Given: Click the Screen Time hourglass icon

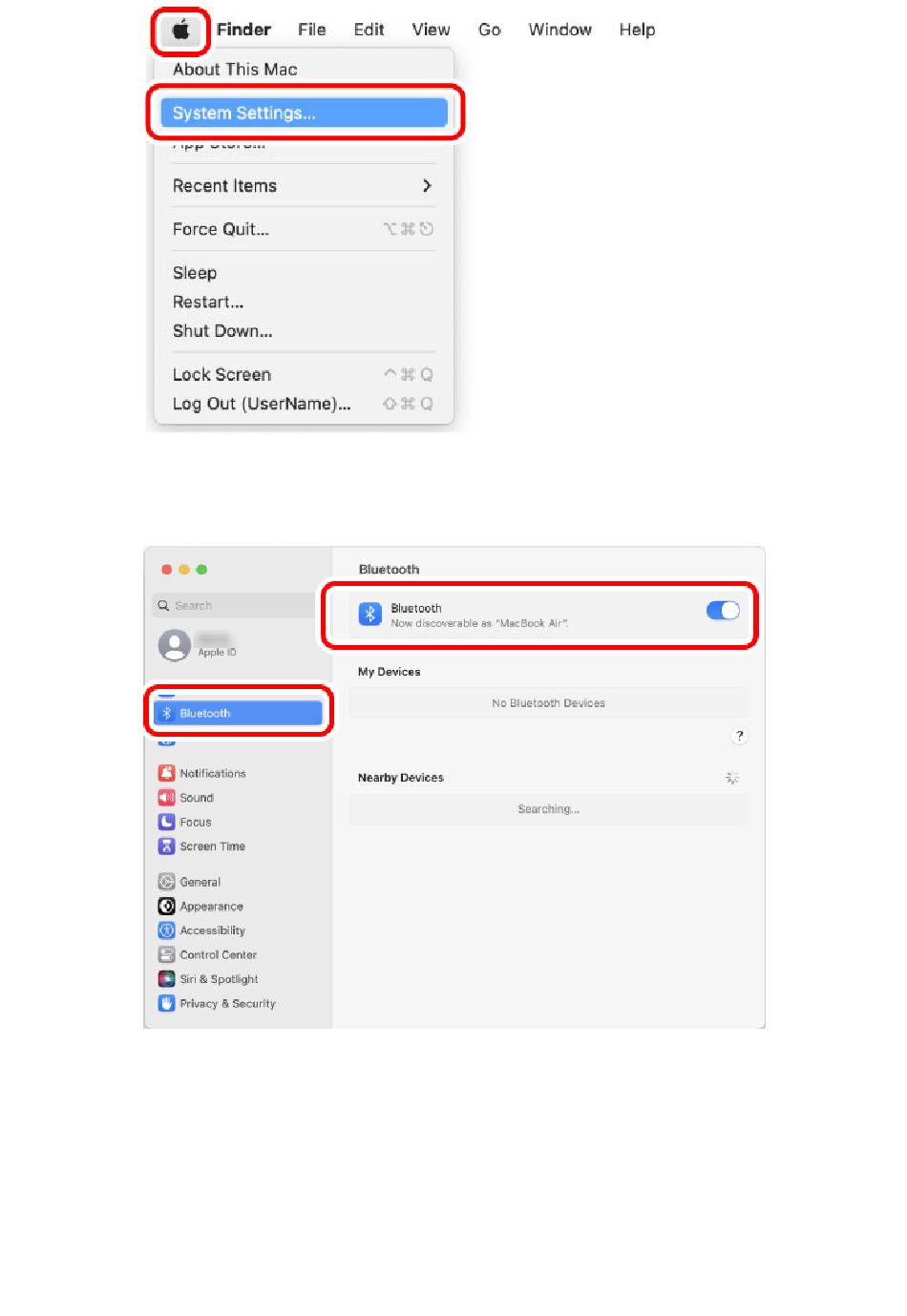Looking at the screenshot, I should click(167, 846).
